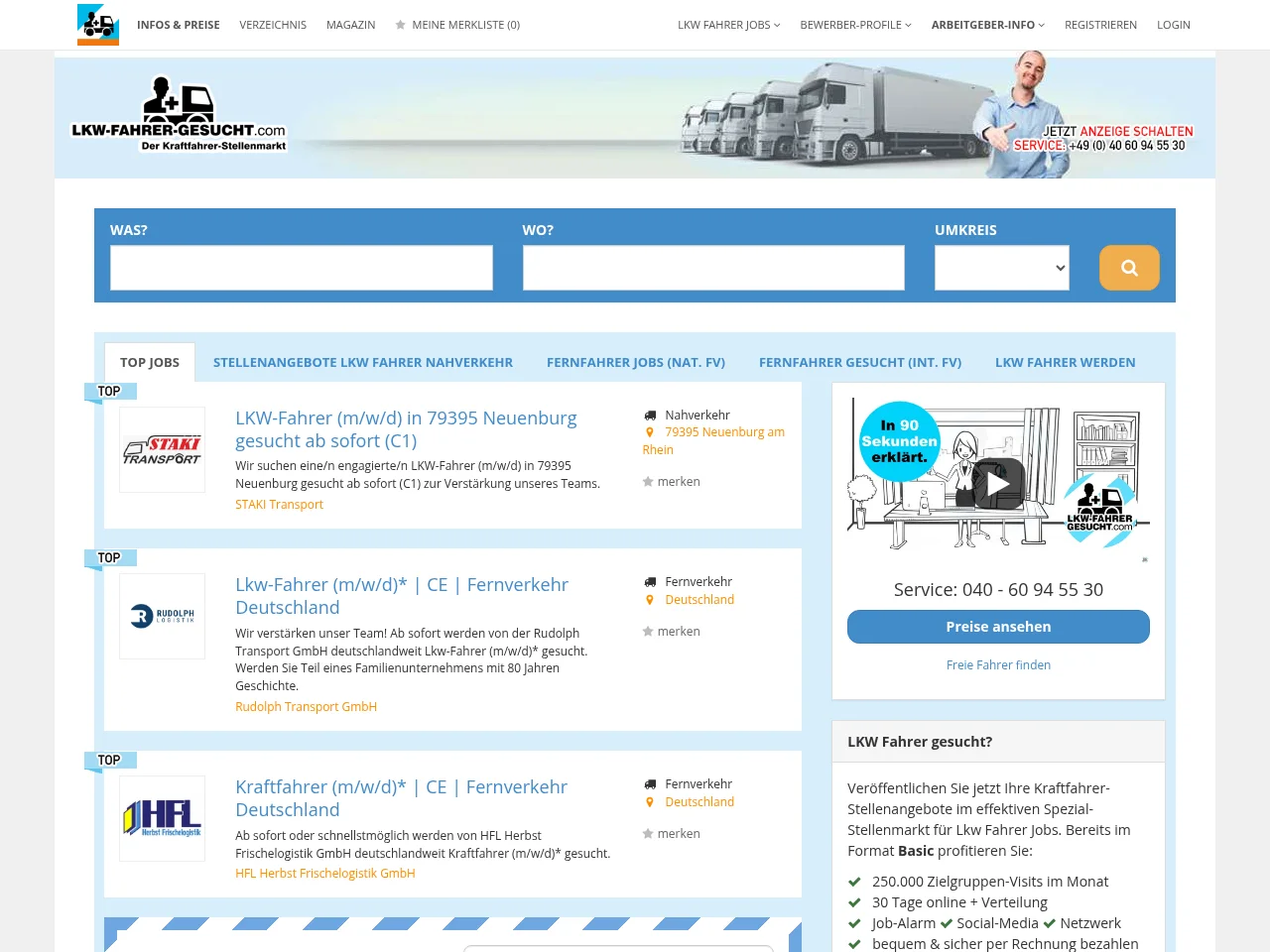Click the checkmark by 250.000 Zielgruppen-Visits
The height and width of the screenshot is (952, 1270).
854,882
